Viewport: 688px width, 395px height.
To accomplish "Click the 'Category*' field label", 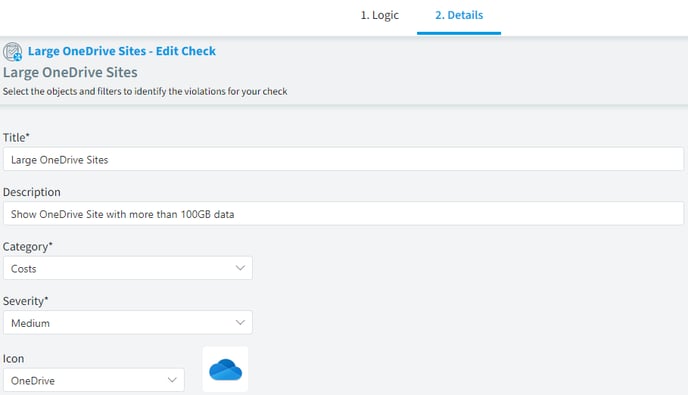I will pos(27,247).
